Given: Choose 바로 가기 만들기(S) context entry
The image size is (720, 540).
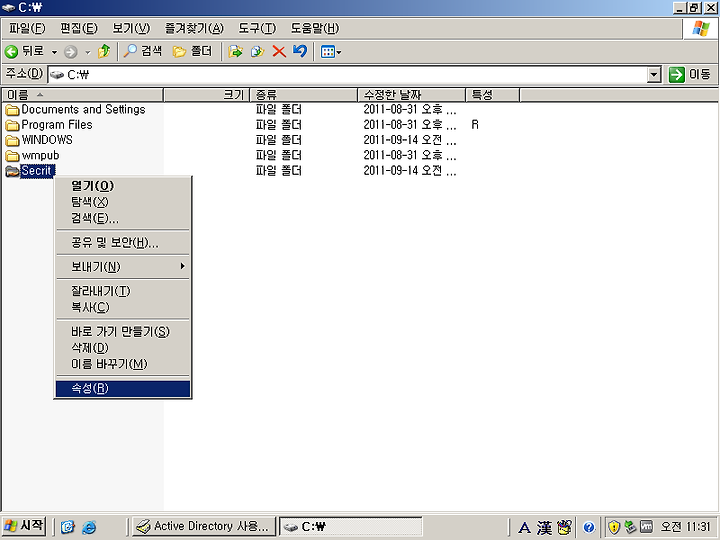Looking at the screenshot, I should coord(123,331).
